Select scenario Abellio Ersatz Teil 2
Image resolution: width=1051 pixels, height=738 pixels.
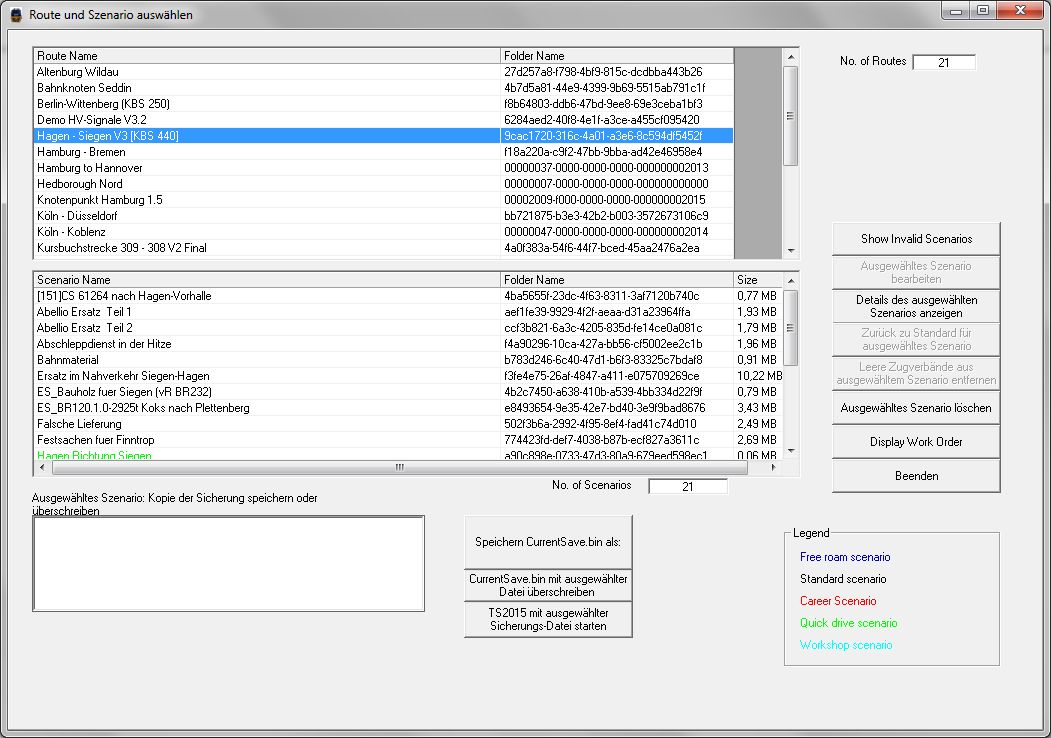[408, 328]
